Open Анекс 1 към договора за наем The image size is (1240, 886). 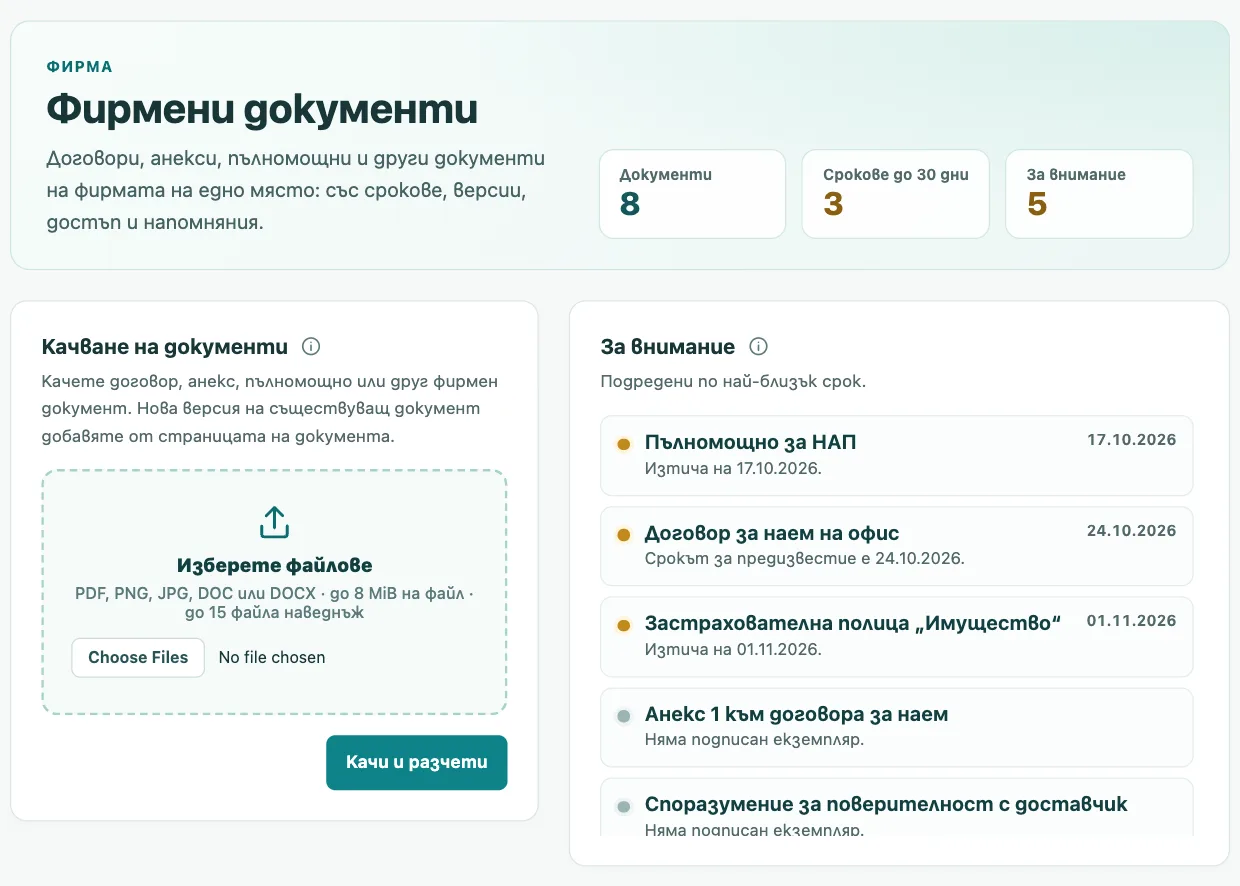pyautogui.click(x=896, y=727)
